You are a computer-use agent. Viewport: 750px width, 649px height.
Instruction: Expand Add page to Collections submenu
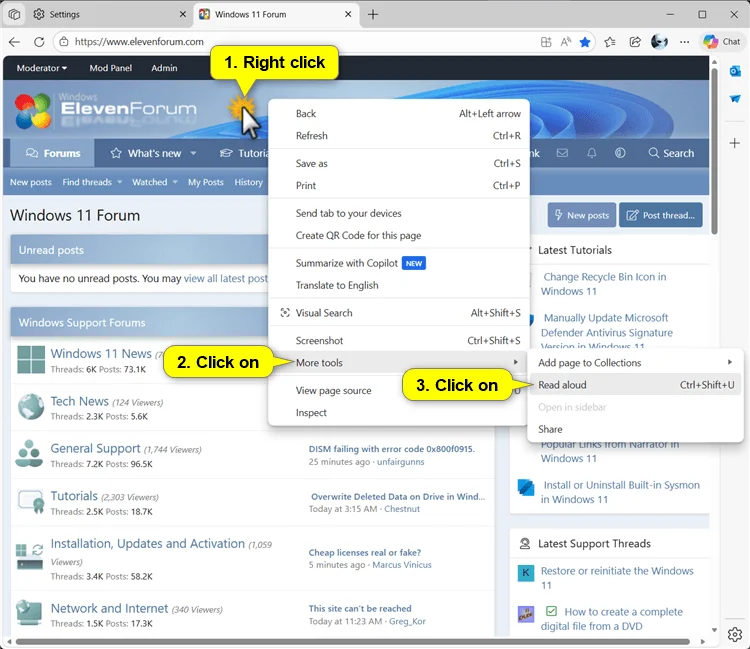[x=730, y=363]
